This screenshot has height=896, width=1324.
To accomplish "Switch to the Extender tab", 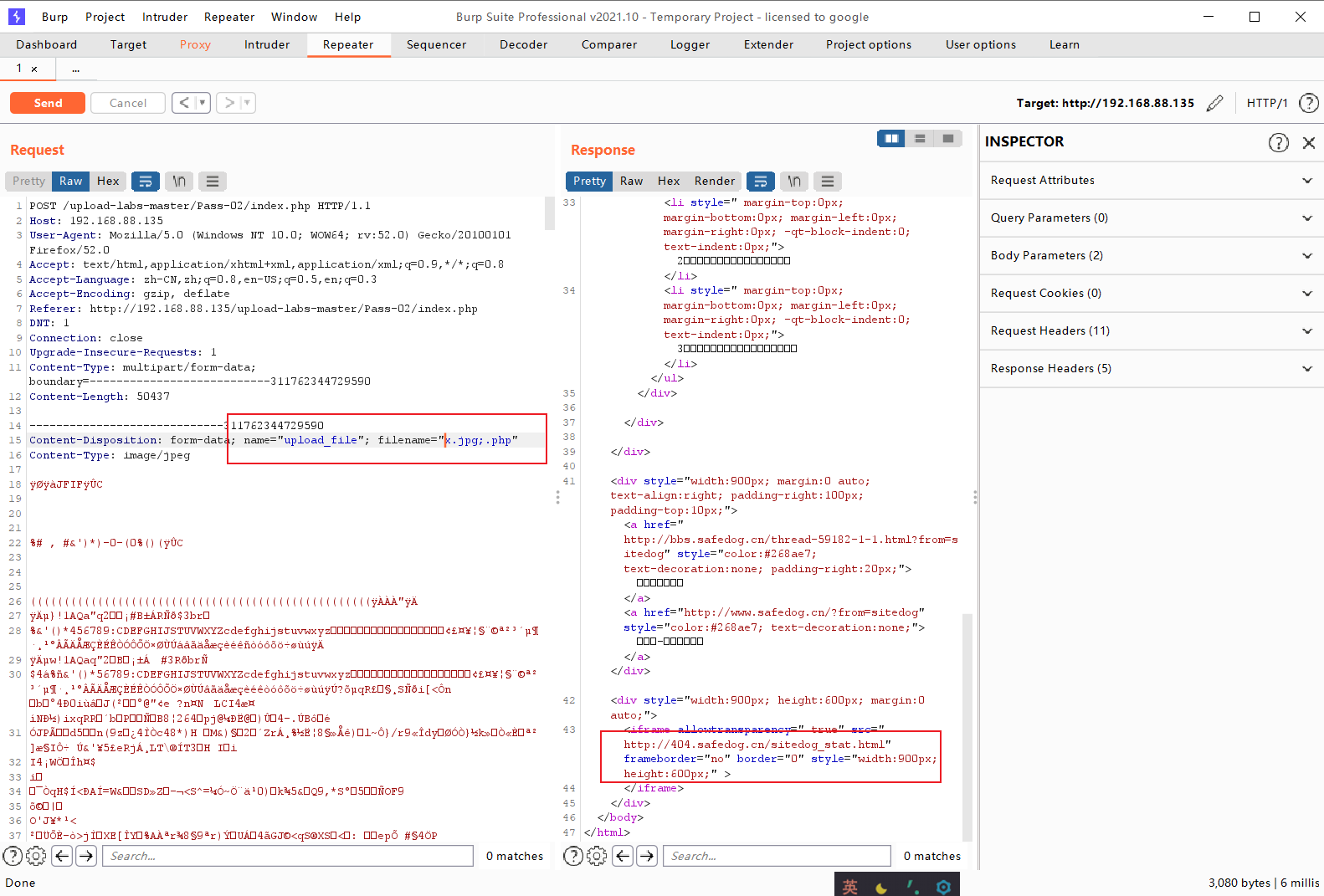I will click(x=768, y=45).
